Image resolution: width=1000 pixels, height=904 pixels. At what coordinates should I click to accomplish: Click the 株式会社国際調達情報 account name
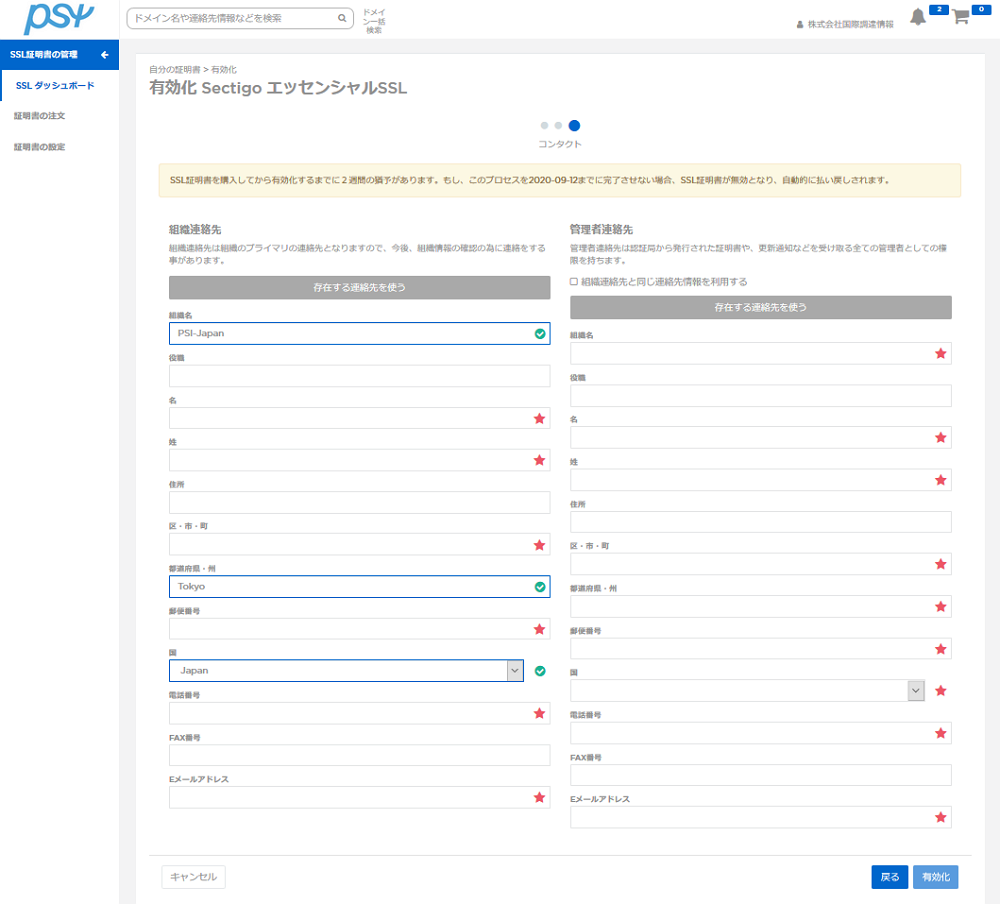tap(850, 24)
